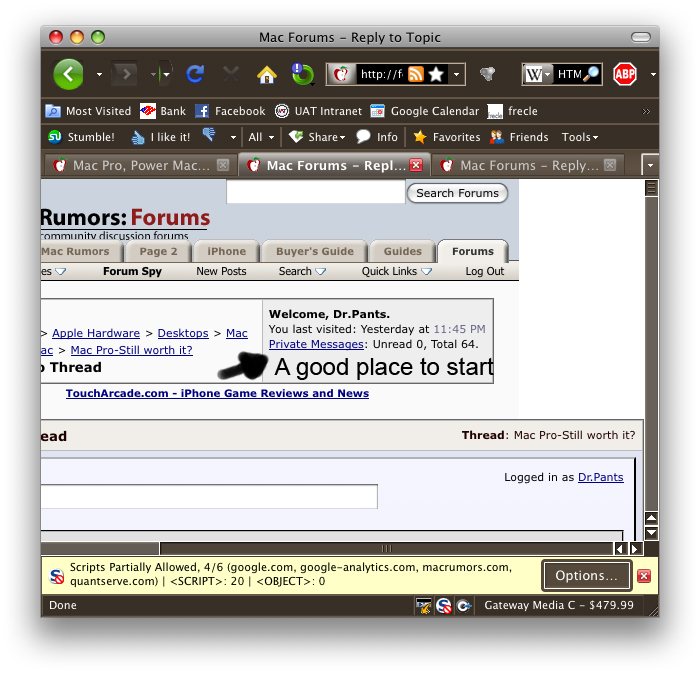
Task: Open the Buyer's Guide site tab
Action: [x=315, y=251]
